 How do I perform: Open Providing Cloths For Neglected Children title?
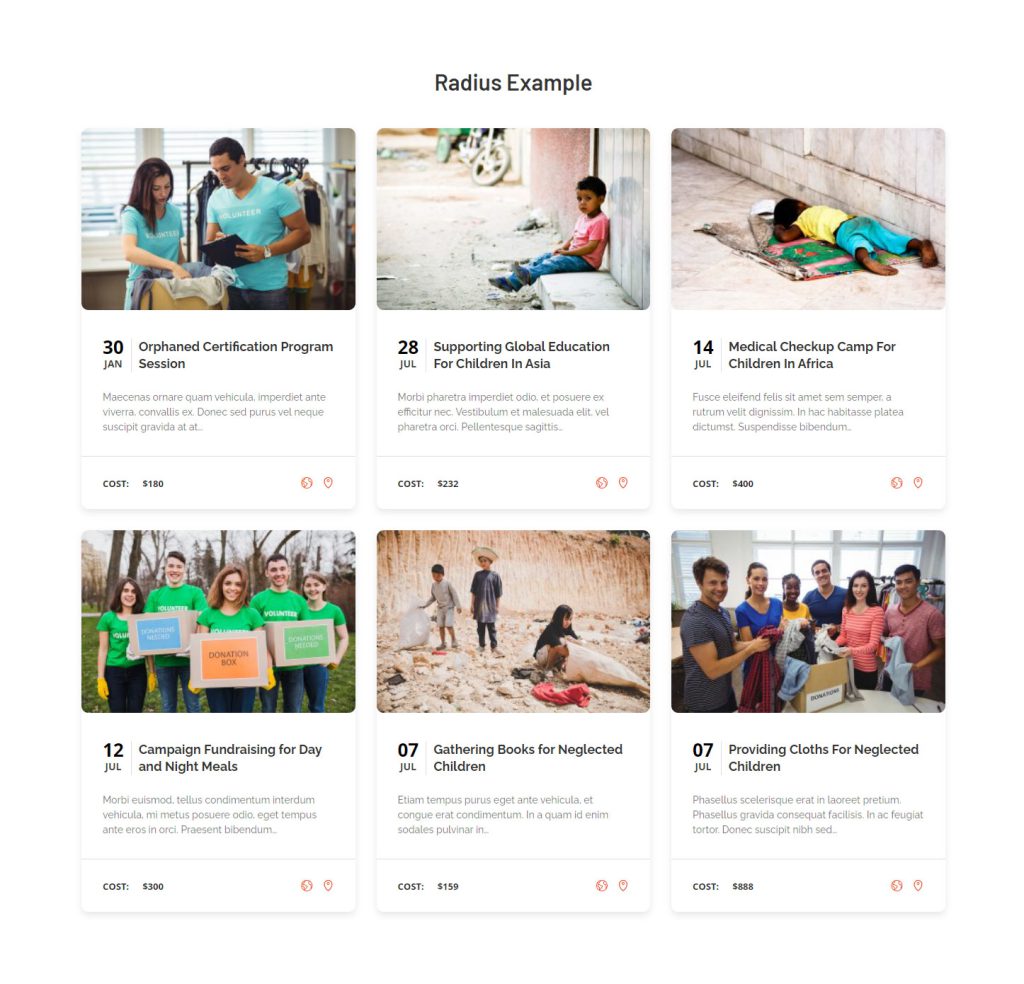pyautogui.click(x=824, y=758)
